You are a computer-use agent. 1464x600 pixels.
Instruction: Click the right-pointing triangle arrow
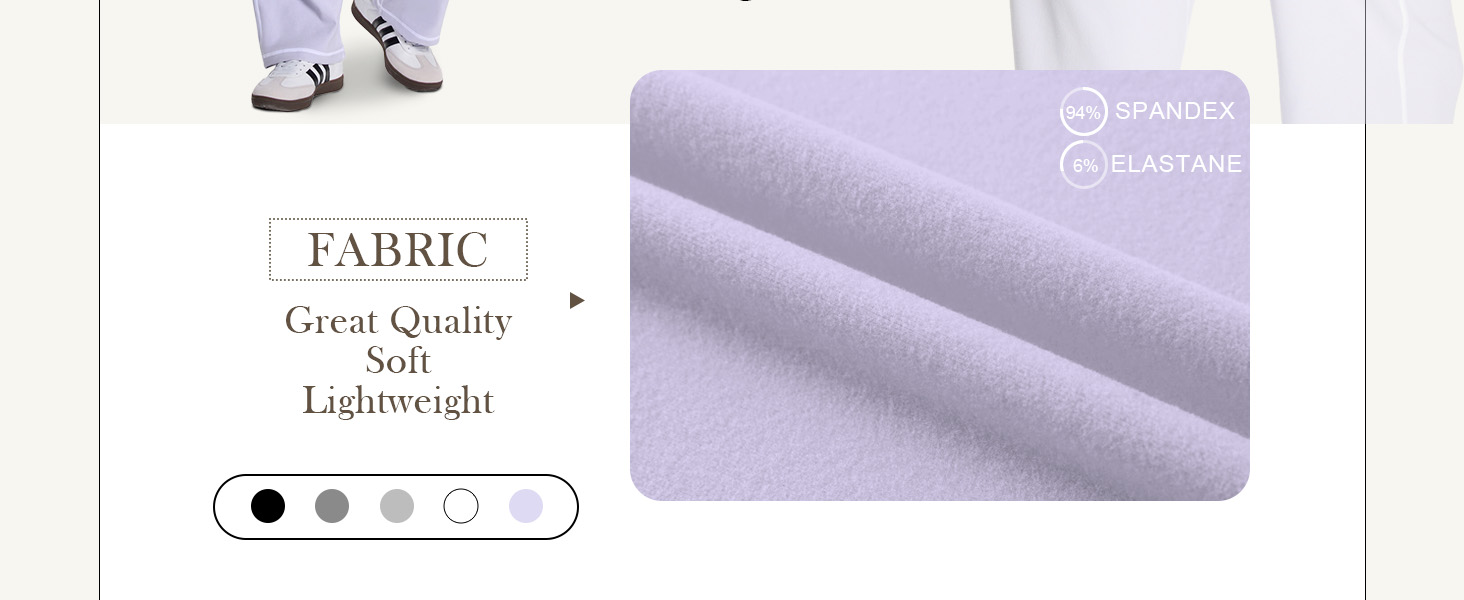[577, 300]
